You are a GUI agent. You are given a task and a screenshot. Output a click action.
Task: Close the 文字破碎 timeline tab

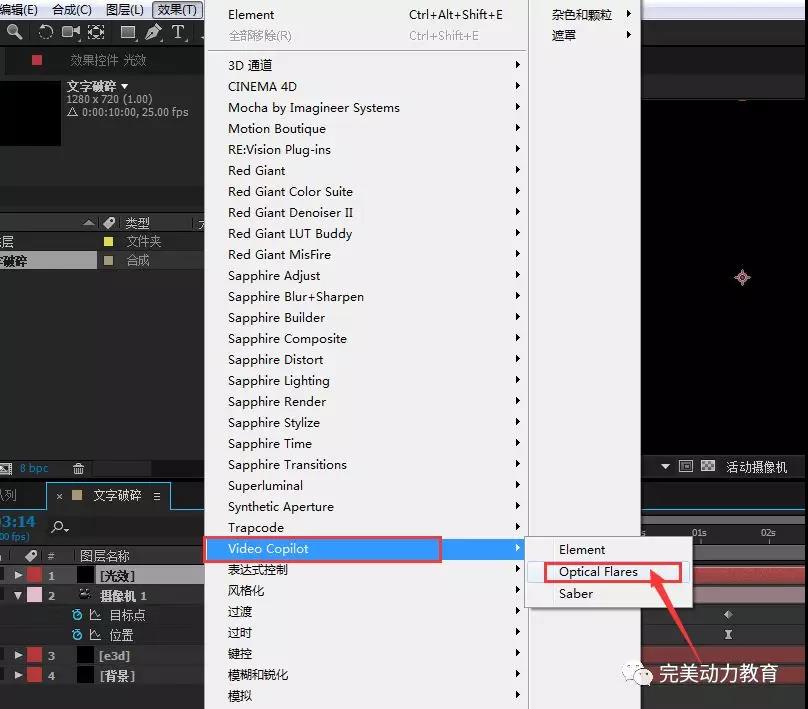[59, 496]
